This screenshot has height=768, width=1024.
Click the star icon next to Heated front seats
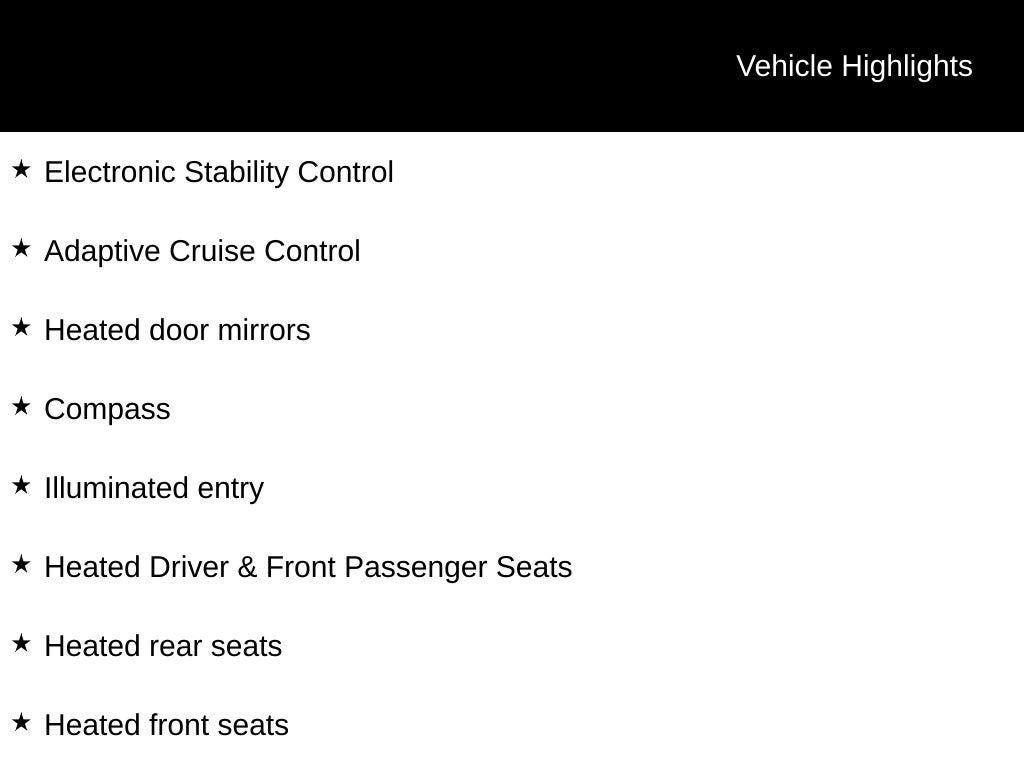pos(21,722)
